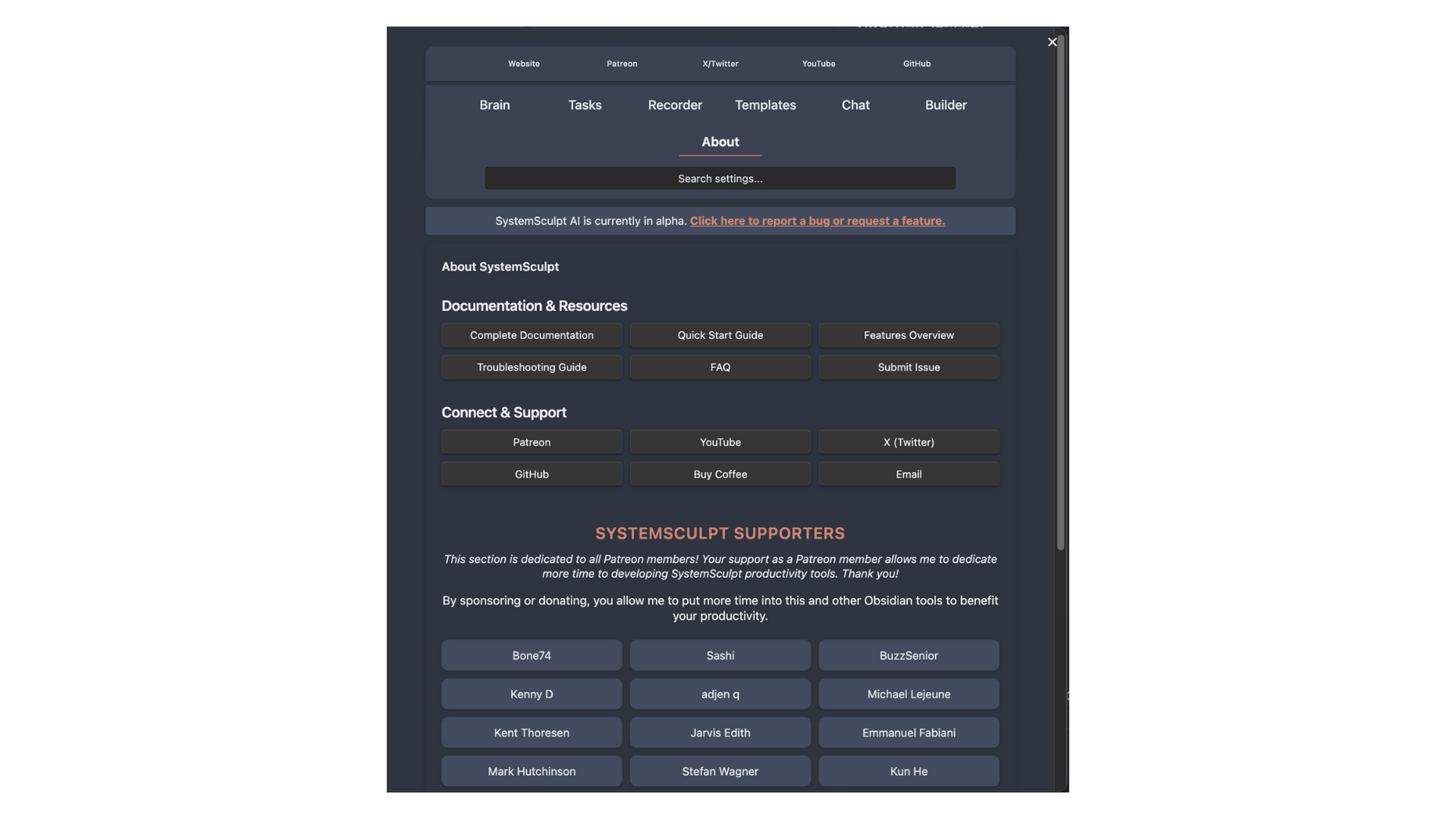The width and height of the screenshot is (1456, 819).
Task: Click the Website navigation icon
Action: pyautogui.click(x=524, y=63)
